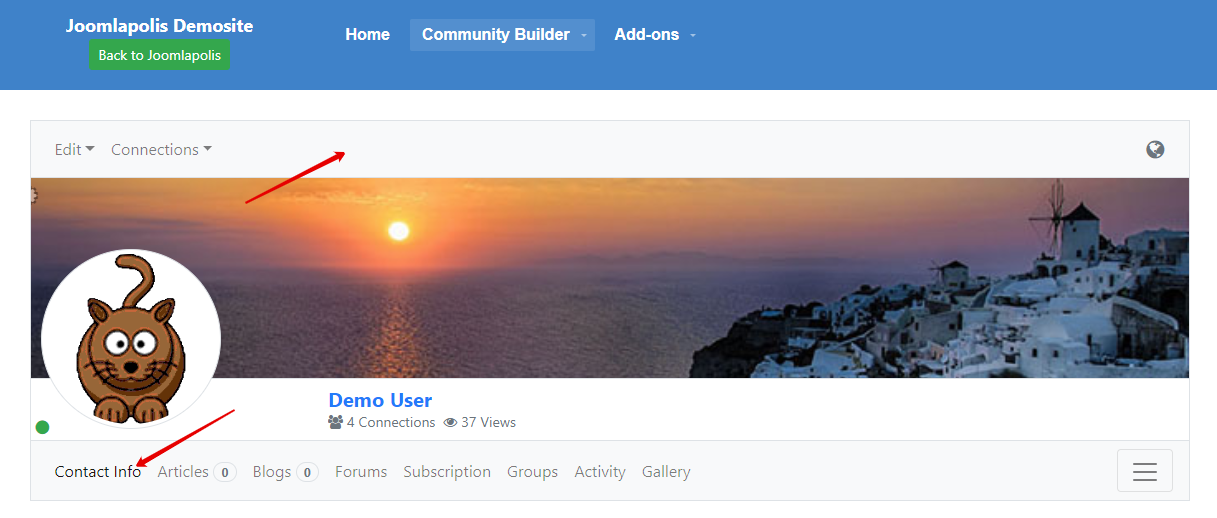
Task: Click the sunset cover banner image
Action: point(610,277)
